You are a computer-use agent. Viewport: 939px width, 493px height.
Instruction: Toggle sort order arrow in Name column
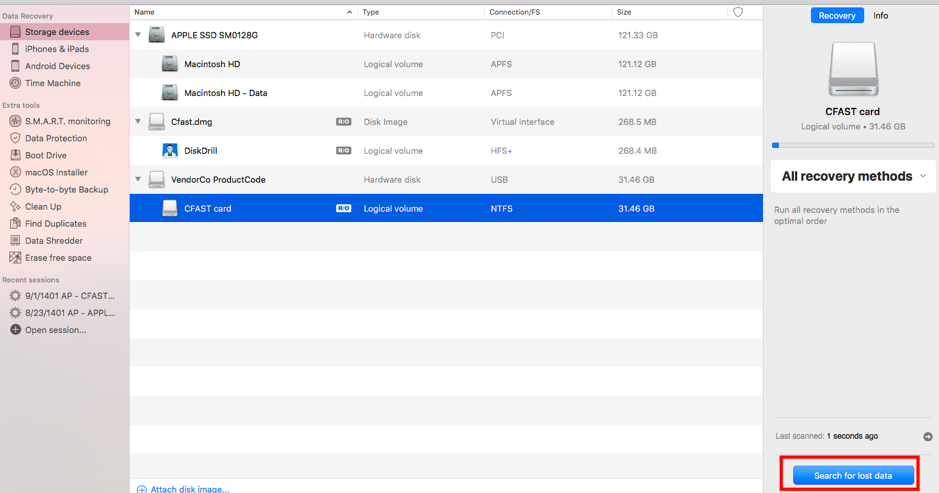tap(349, 12)
